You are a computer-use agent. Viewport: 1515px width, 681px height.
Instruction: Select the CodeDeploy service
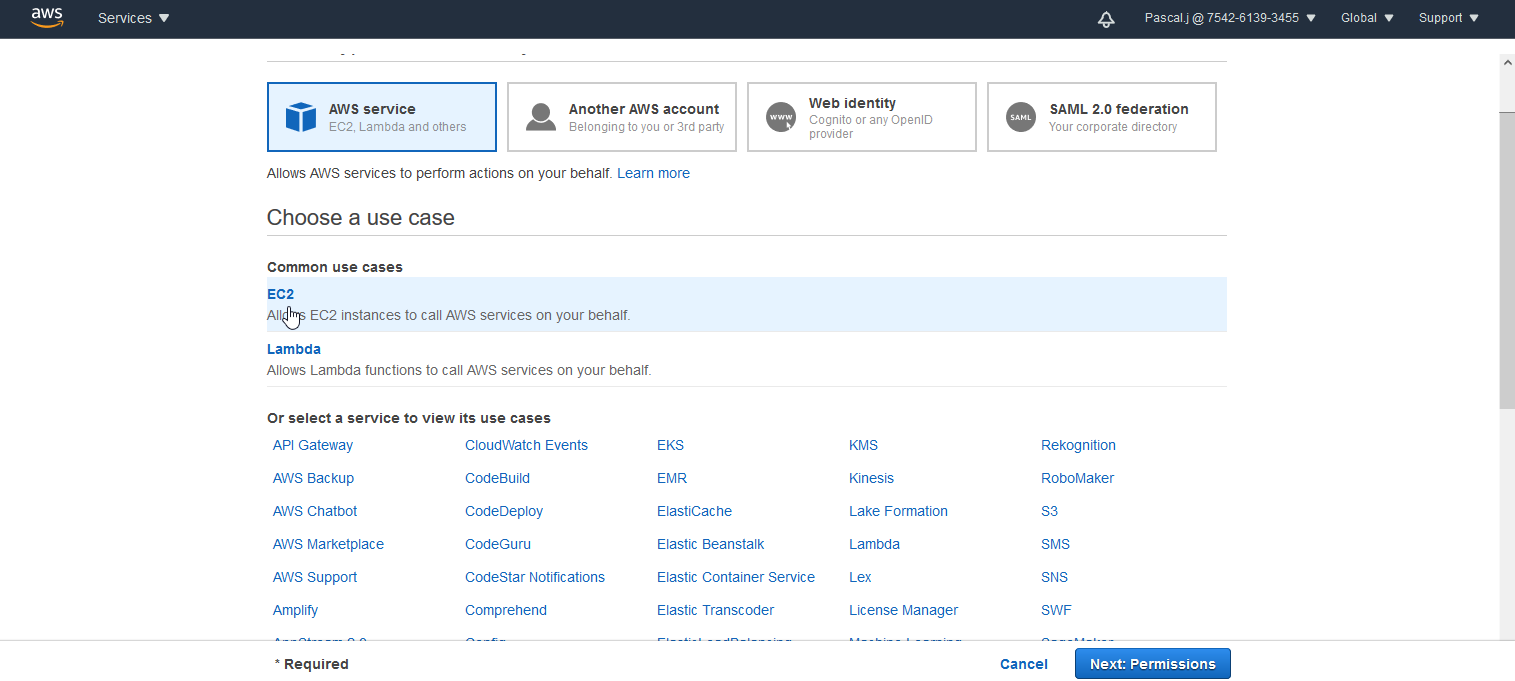click(x=504, y=511)
